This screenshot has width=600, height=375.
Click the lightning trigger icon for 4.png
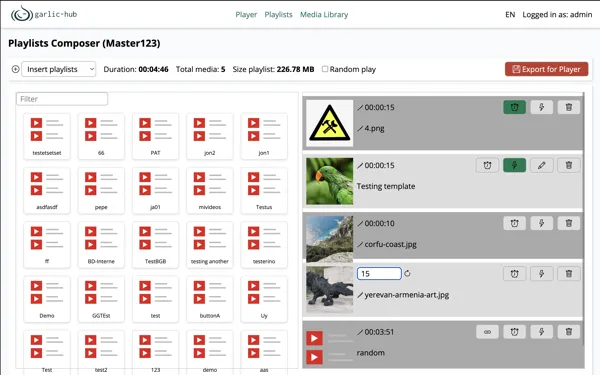(541, 107)
